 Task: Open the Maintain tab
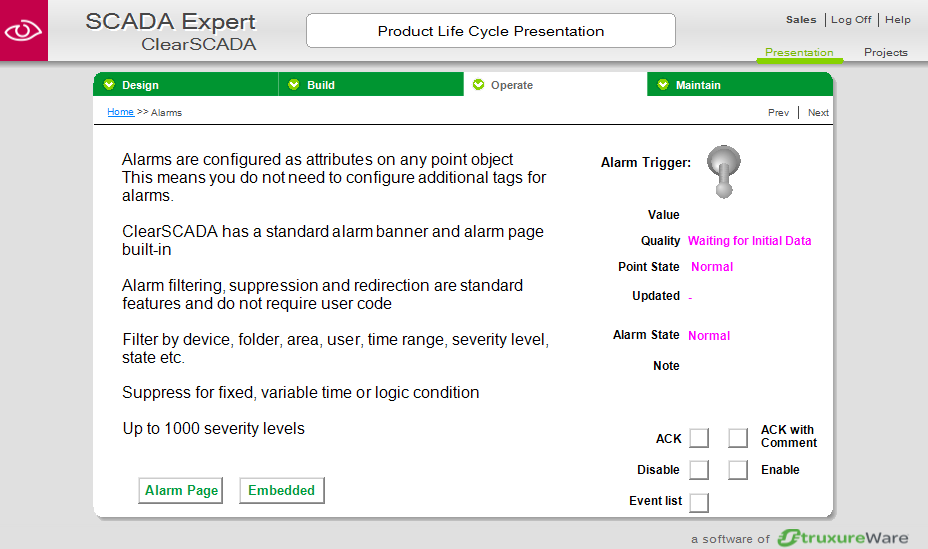(740, 84)
